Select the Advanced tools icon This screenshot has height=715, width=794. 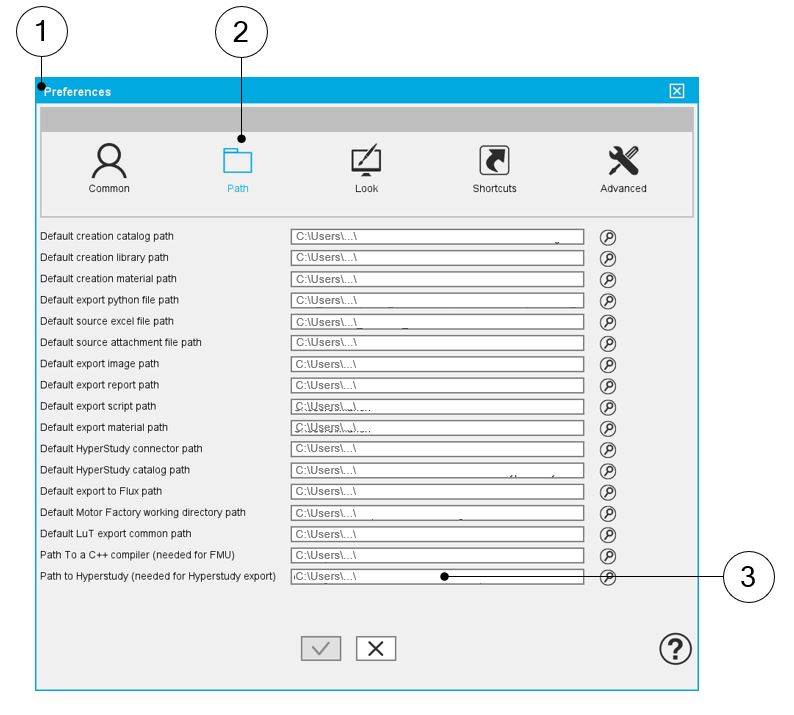click(x=623, y=160)
